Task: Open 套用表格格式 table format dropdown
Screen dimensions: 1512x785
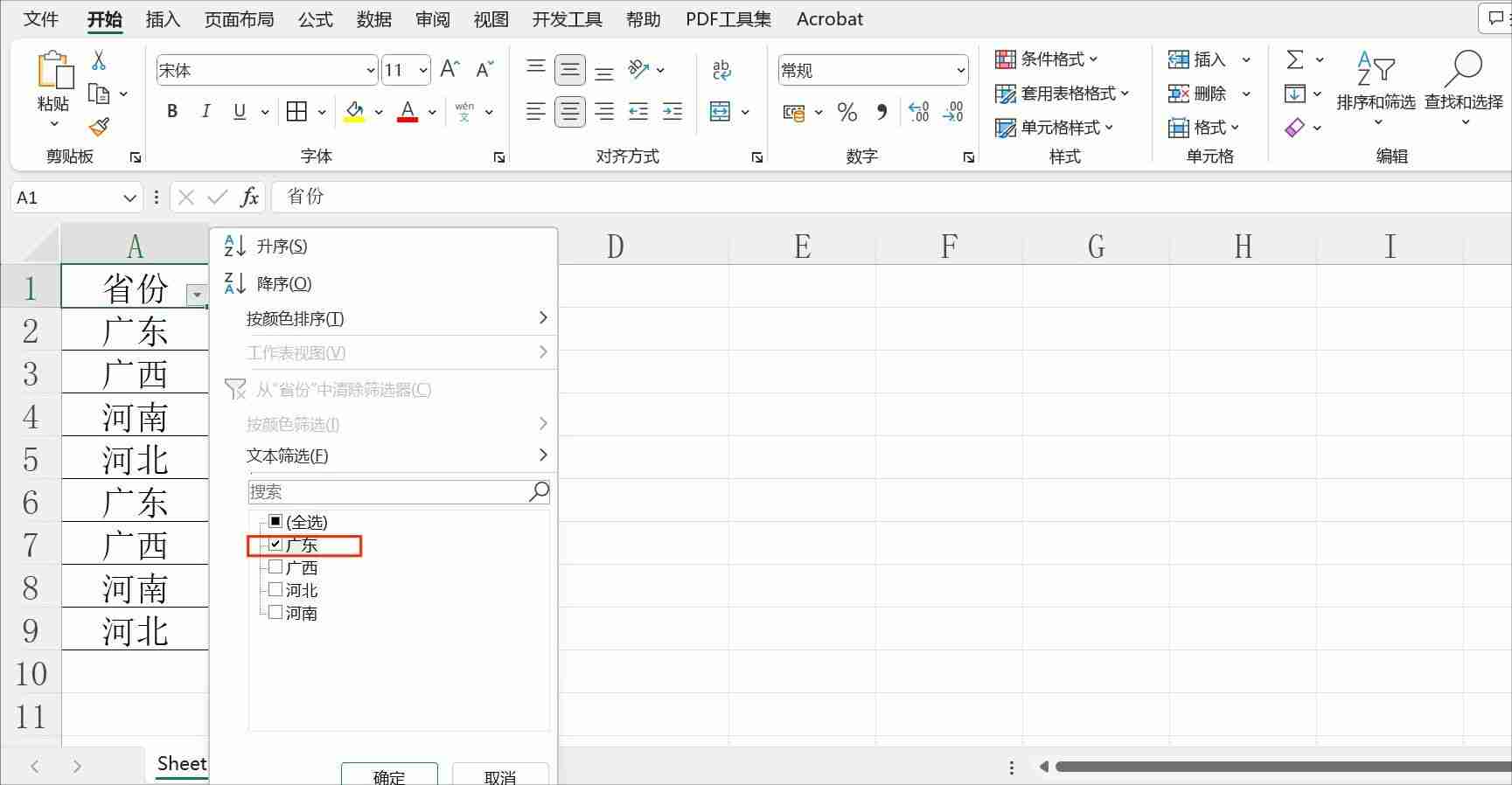Action: (1062, 93)
